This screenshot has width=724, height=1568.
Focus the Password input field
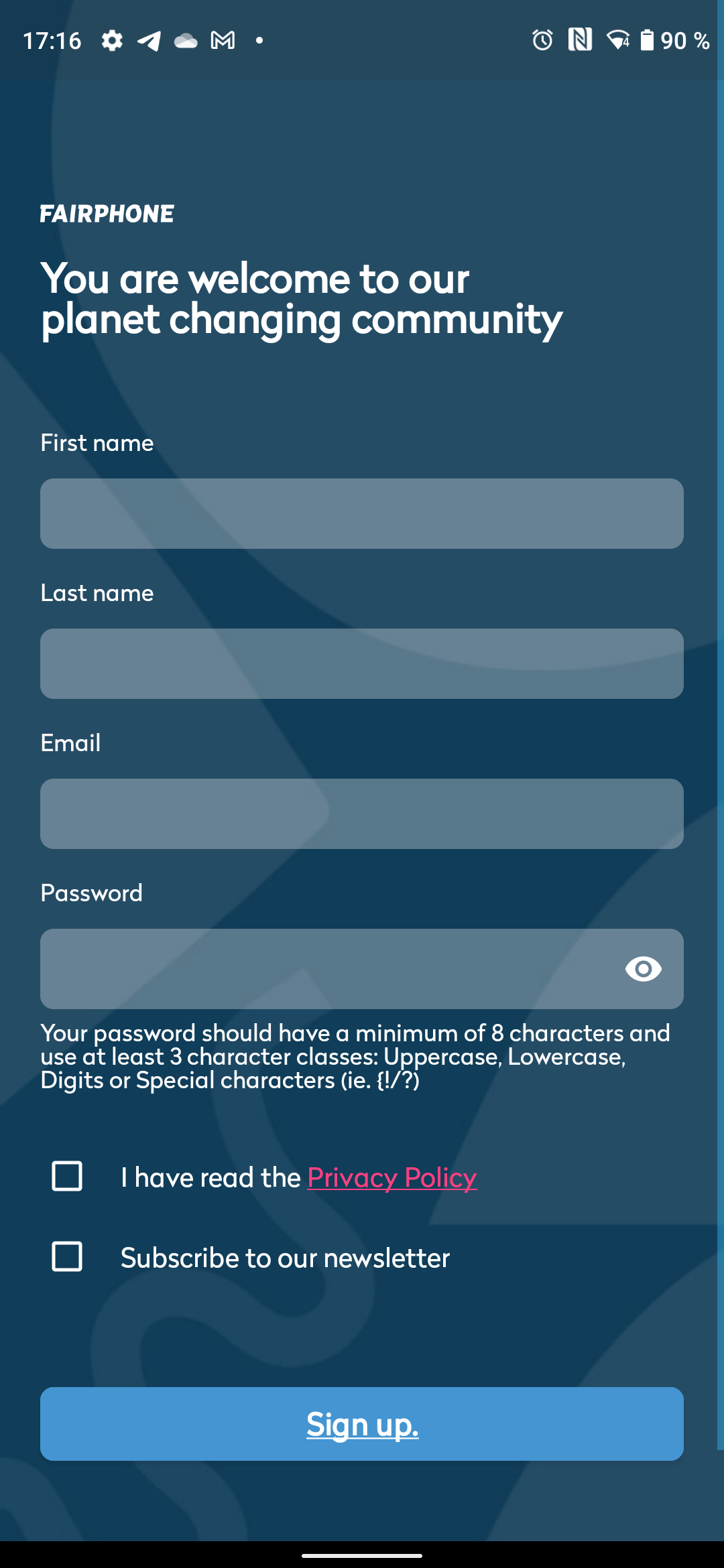coord(328,969)
